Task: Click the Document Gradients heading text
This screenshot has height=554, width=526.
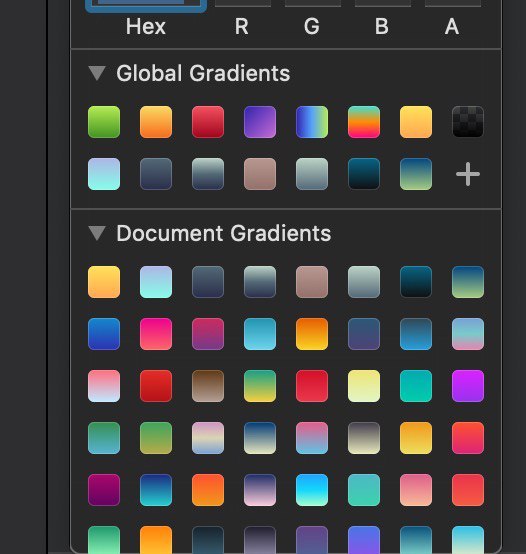Action: point(224,233)
